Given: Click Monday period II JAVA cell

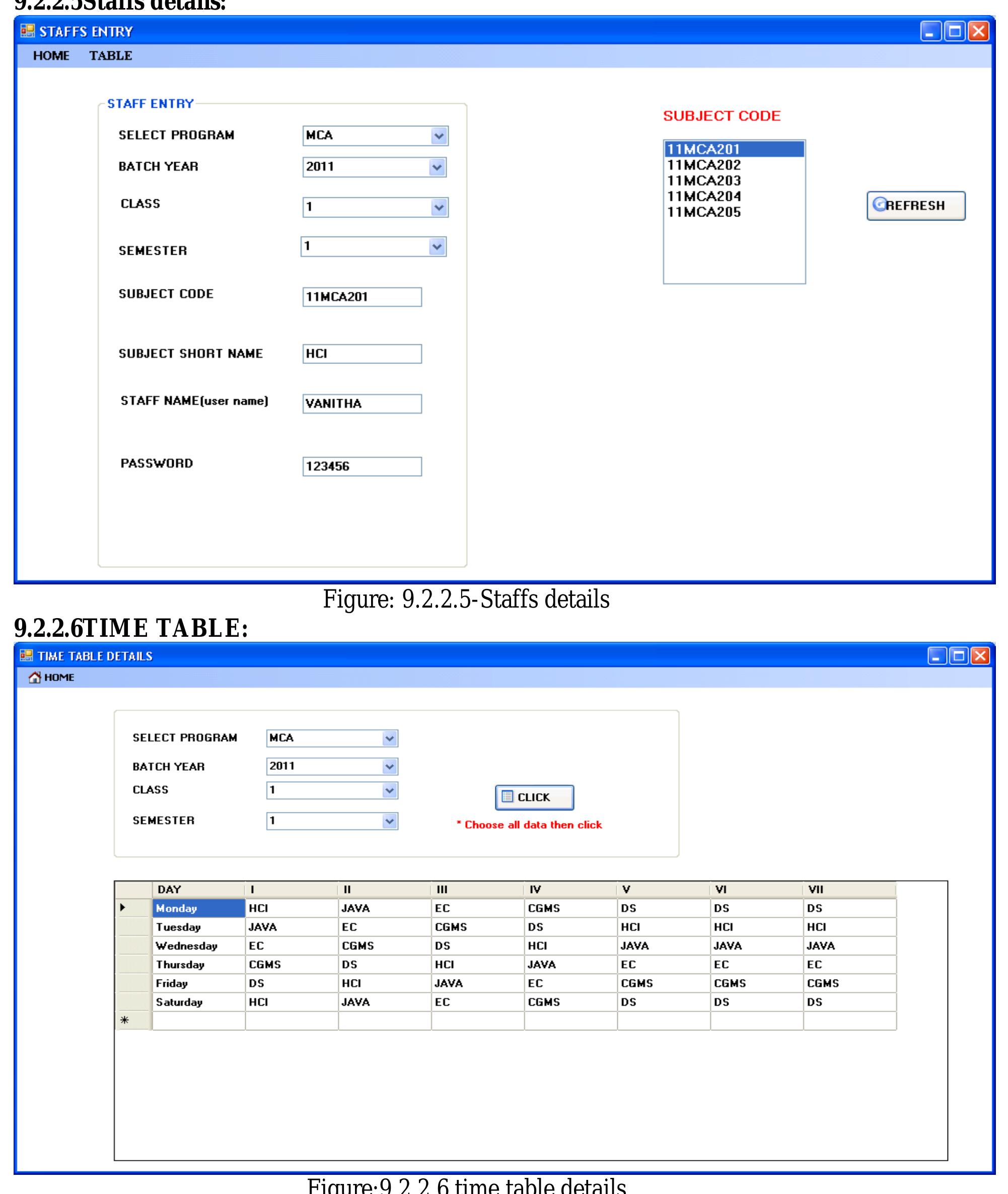Looking at the screenshot, I should point(385,908).
